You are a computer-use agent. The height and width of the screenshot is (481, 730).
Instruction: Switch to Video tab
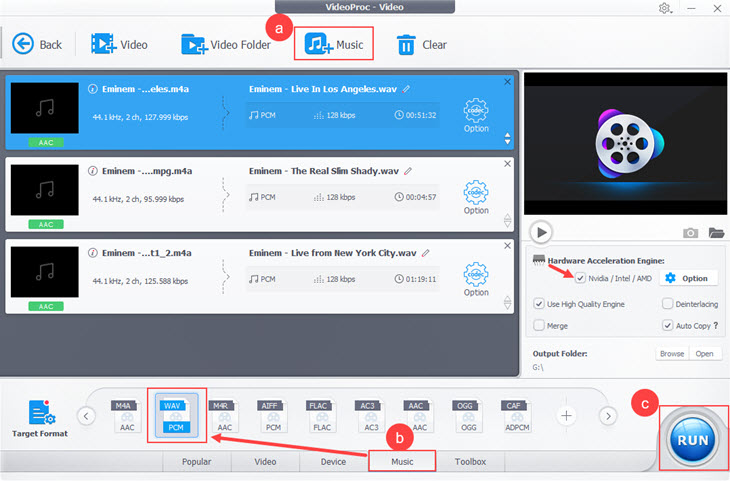265,461
